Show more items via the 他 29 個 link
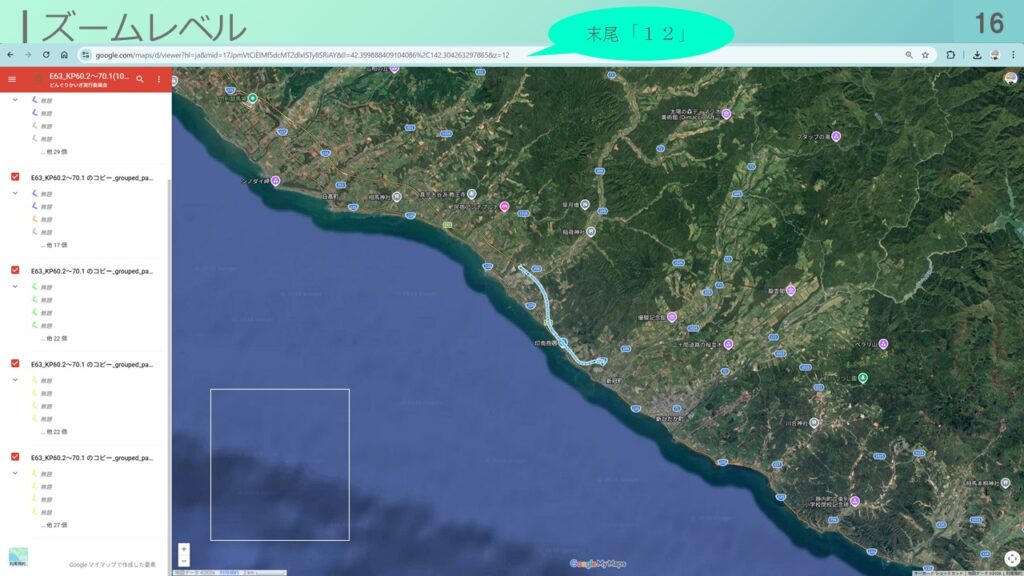This screenshot has width=1024, height=576. [x=54, y=151]
